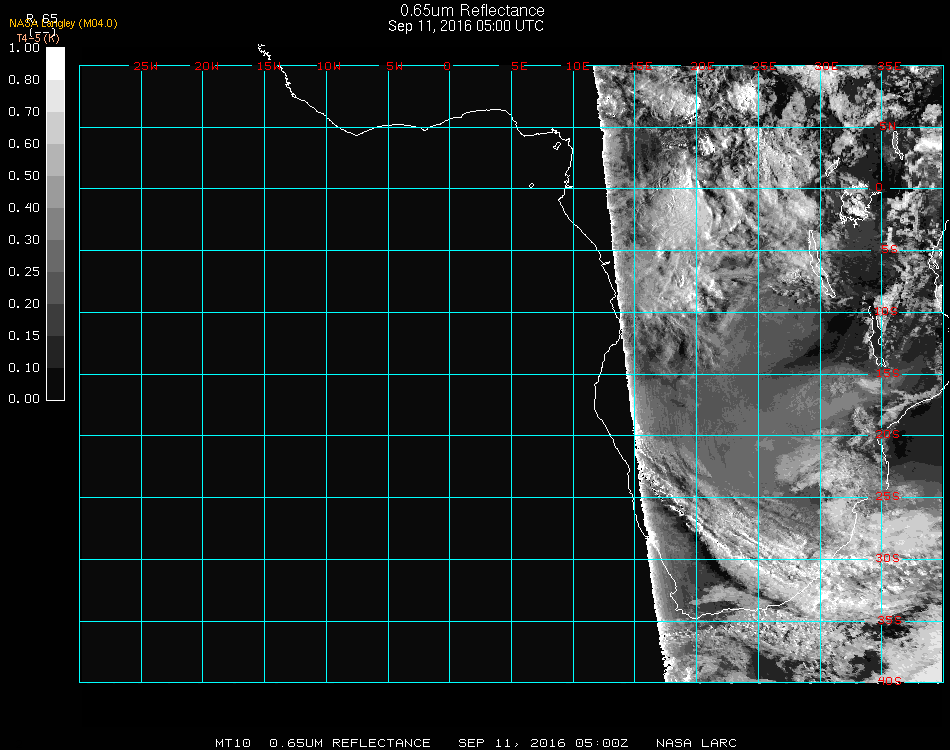Click the 20E longitude label
The image size is (950, 750).
703,66
